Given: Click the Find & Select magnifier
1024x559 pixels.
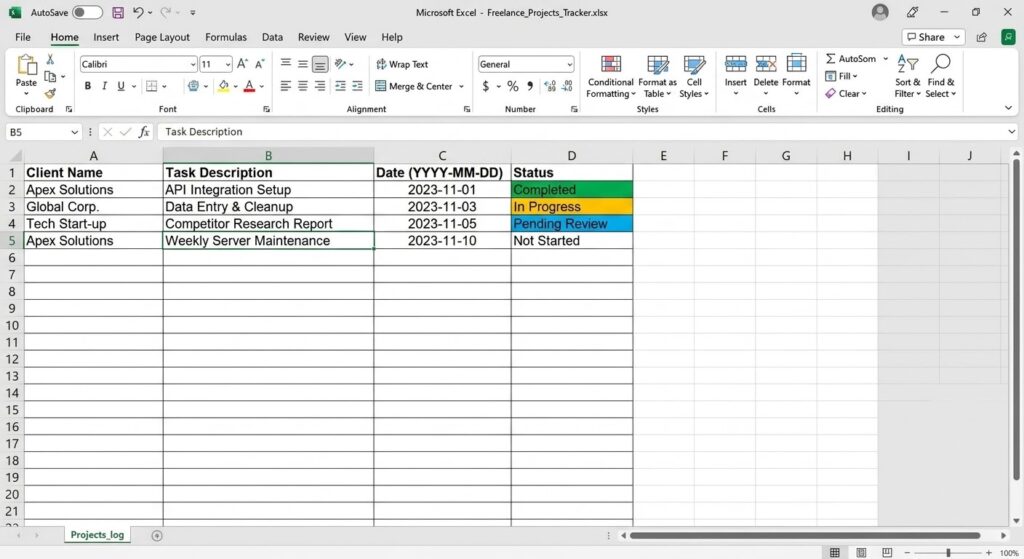Looking at the screenshot, I should pyautogui.click(x=940, y=63).
